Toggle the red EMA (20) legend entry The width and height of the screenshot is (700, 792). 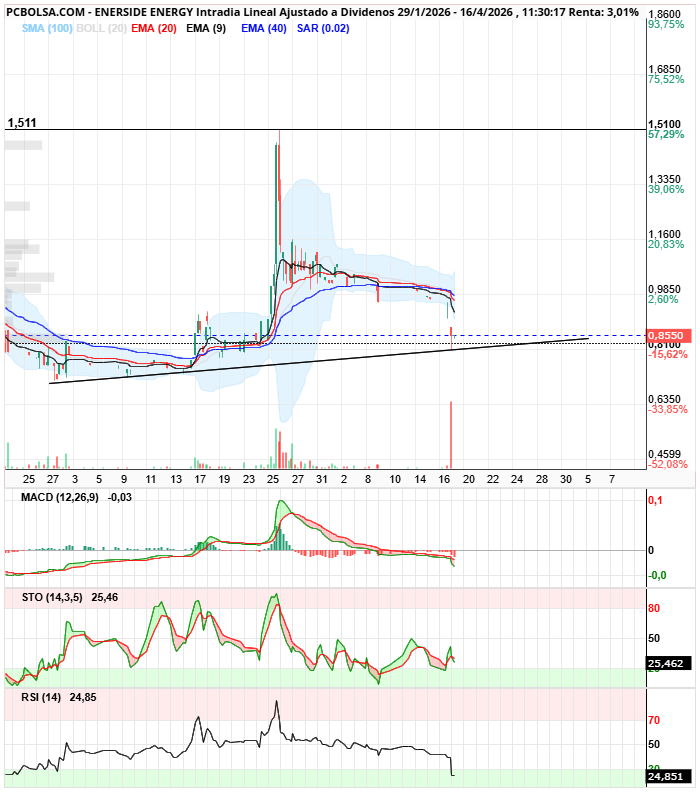(x=154, y=28)
